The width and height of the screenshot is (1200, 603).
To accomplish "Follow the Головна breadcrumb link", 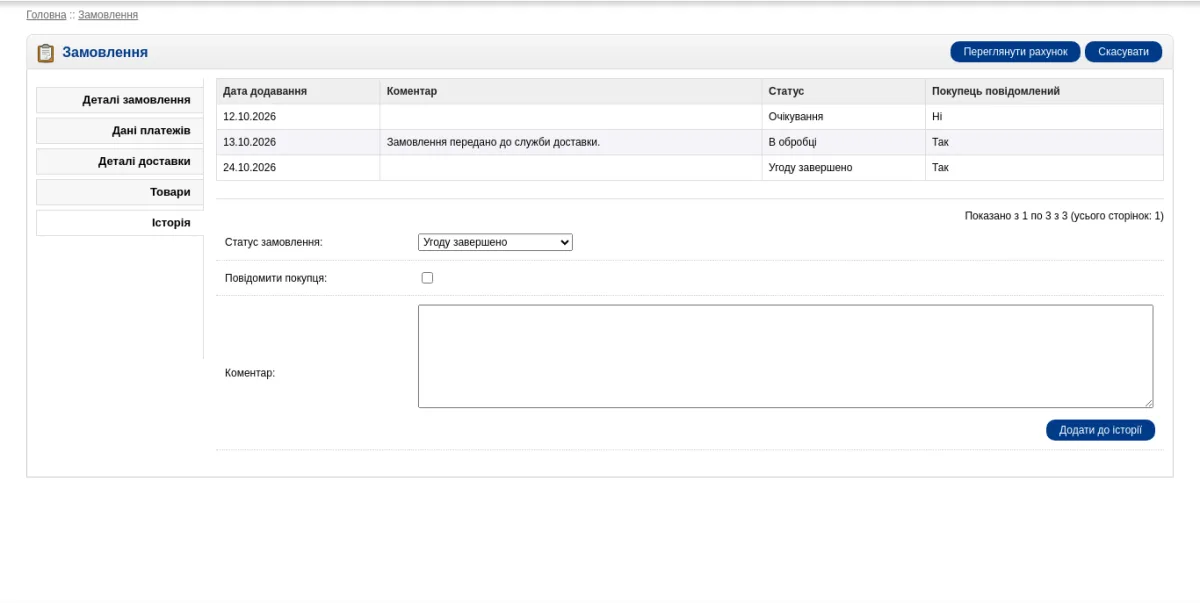I will coord(46,15).
